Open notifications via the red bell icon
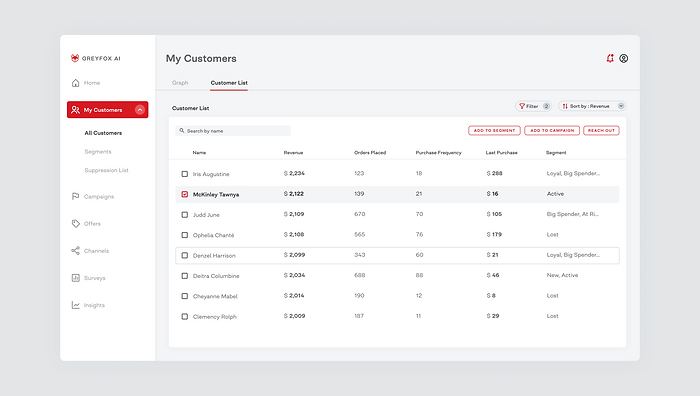 pyautogui.click(x=610, y=58)
